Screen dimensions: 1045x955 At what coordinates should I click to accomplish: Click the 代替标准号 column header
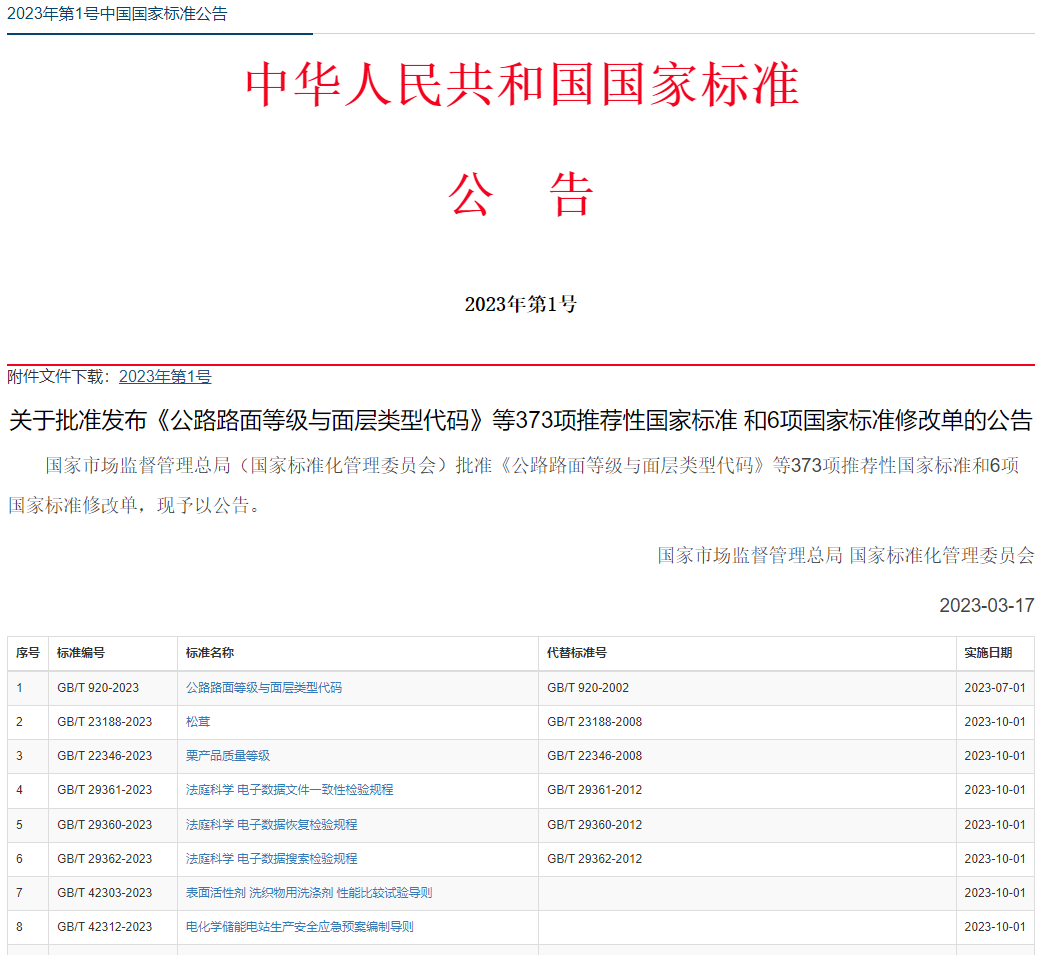pos(577,653)
